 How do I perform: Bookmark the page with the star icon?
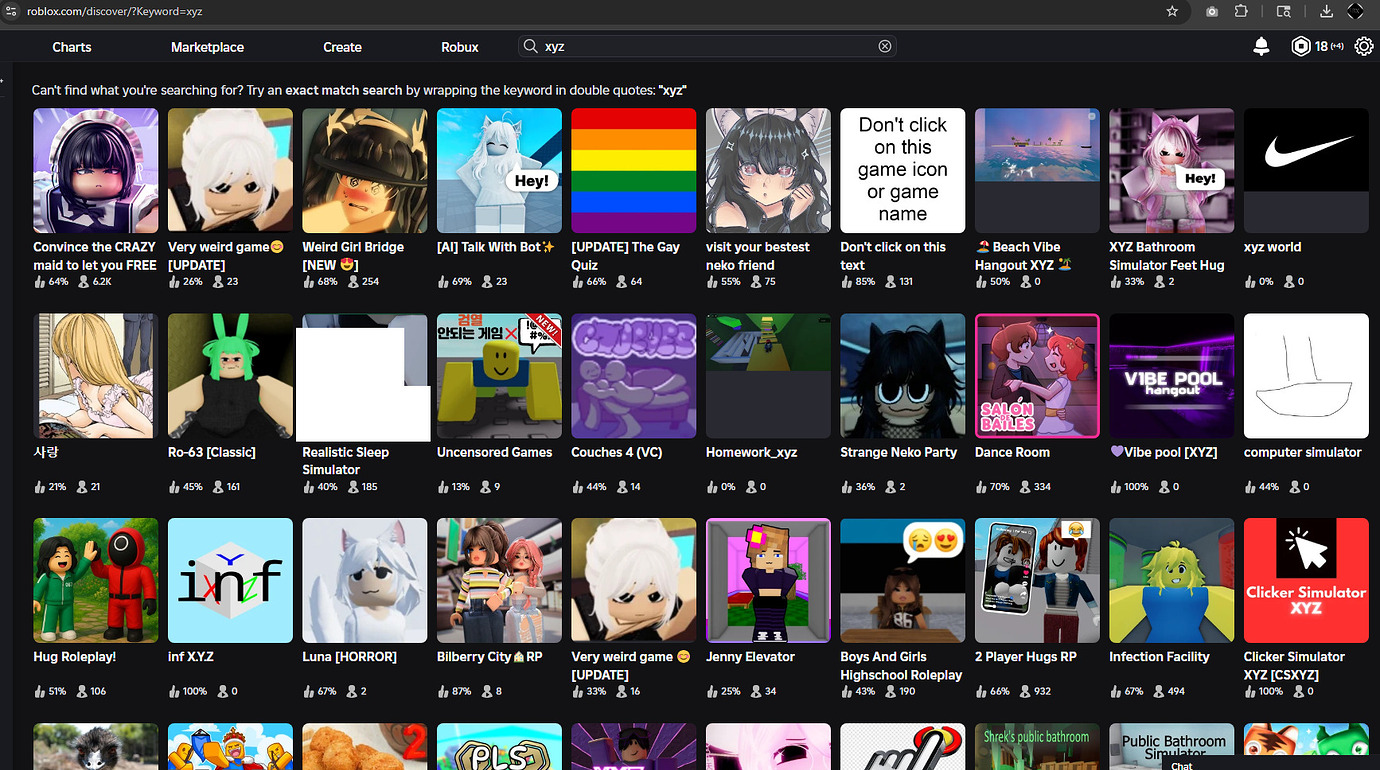(x=1171, y=12)
